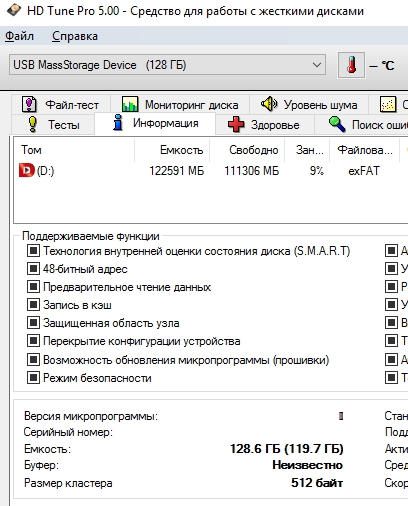Click the Том column header
Screen dimensions: 408x506
pos(74,150)
